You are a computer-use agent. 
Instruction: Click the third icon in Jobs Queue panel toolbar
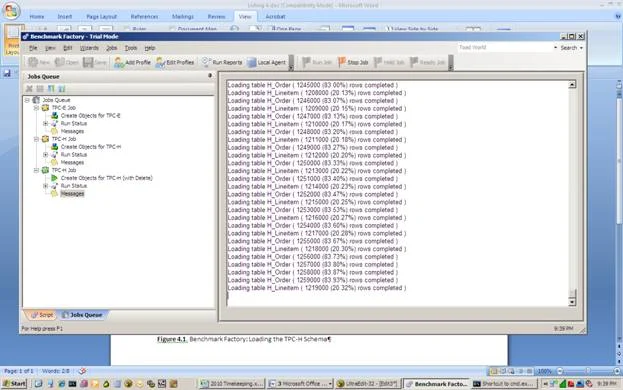(51, 89)
